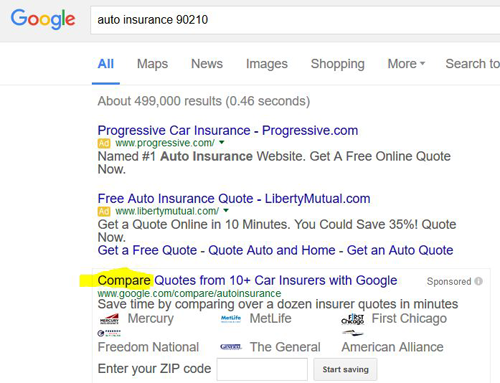500x383 pixels.
Task: Click the Freedom National logo icon
Action: pos(109,333)
